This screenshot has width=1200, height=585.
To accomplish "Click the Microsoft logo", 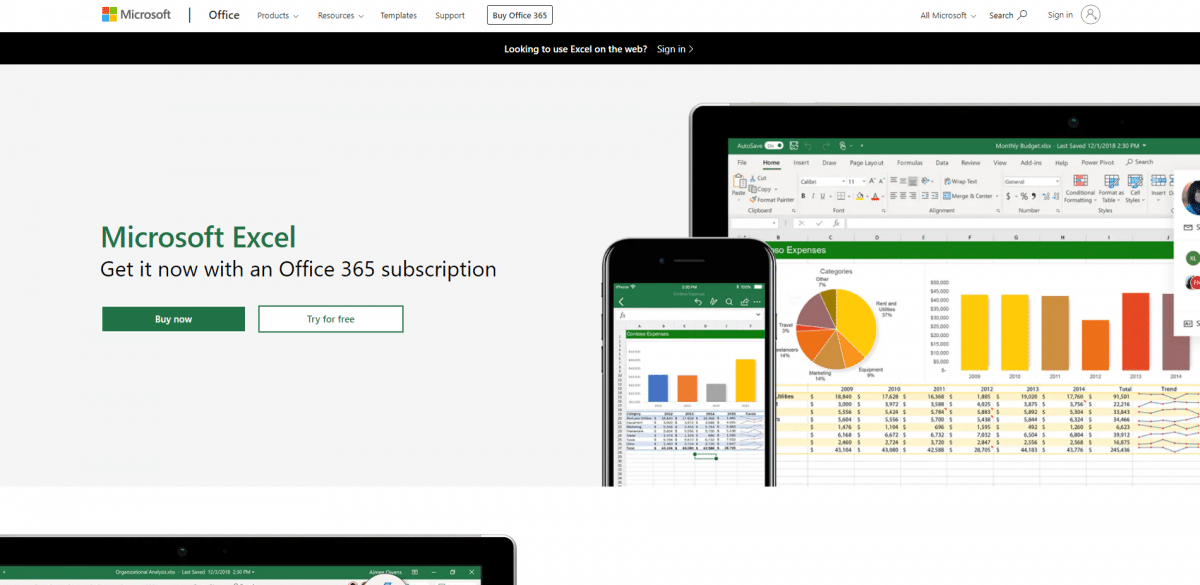I will click(136, 14).
